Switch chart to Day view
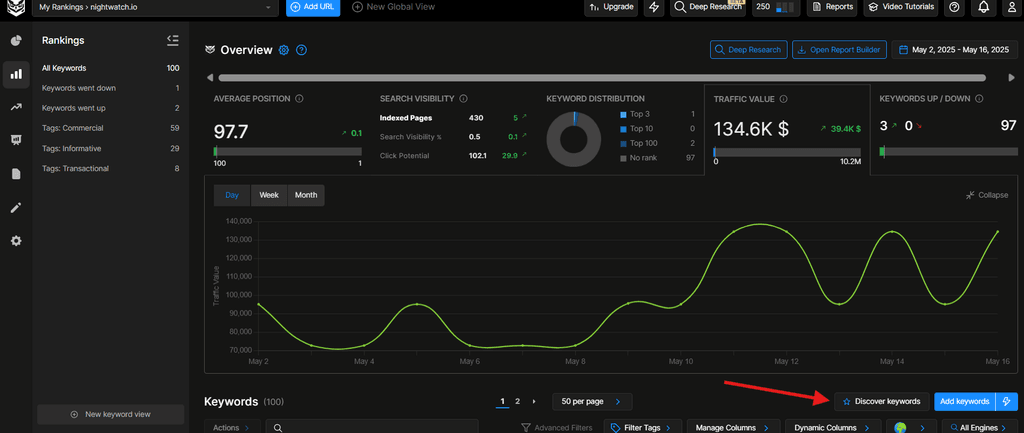Image resolution: width=1024 pixels, height=433 pixels. tap(232, 195)
